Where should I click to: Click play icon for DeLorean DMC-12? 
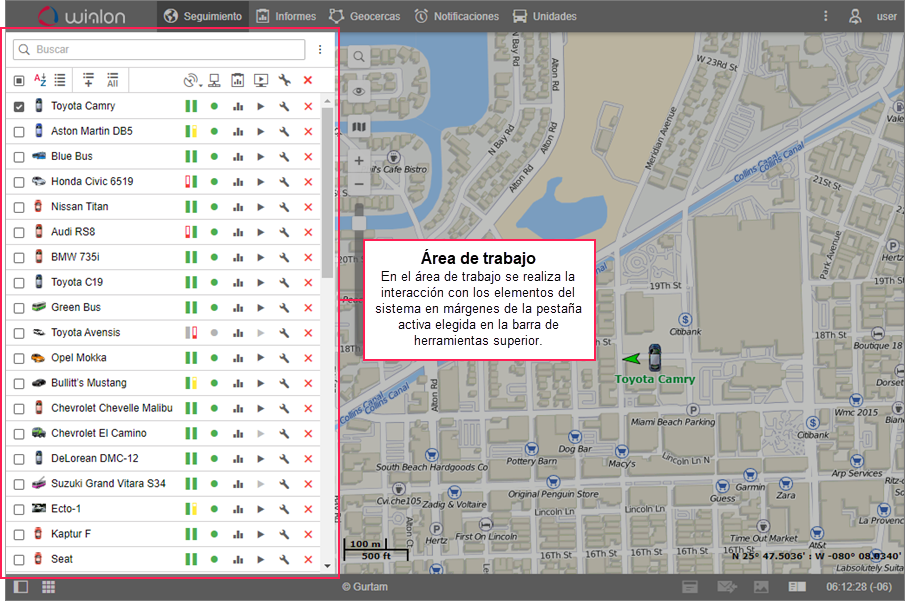tap(261, 459)
